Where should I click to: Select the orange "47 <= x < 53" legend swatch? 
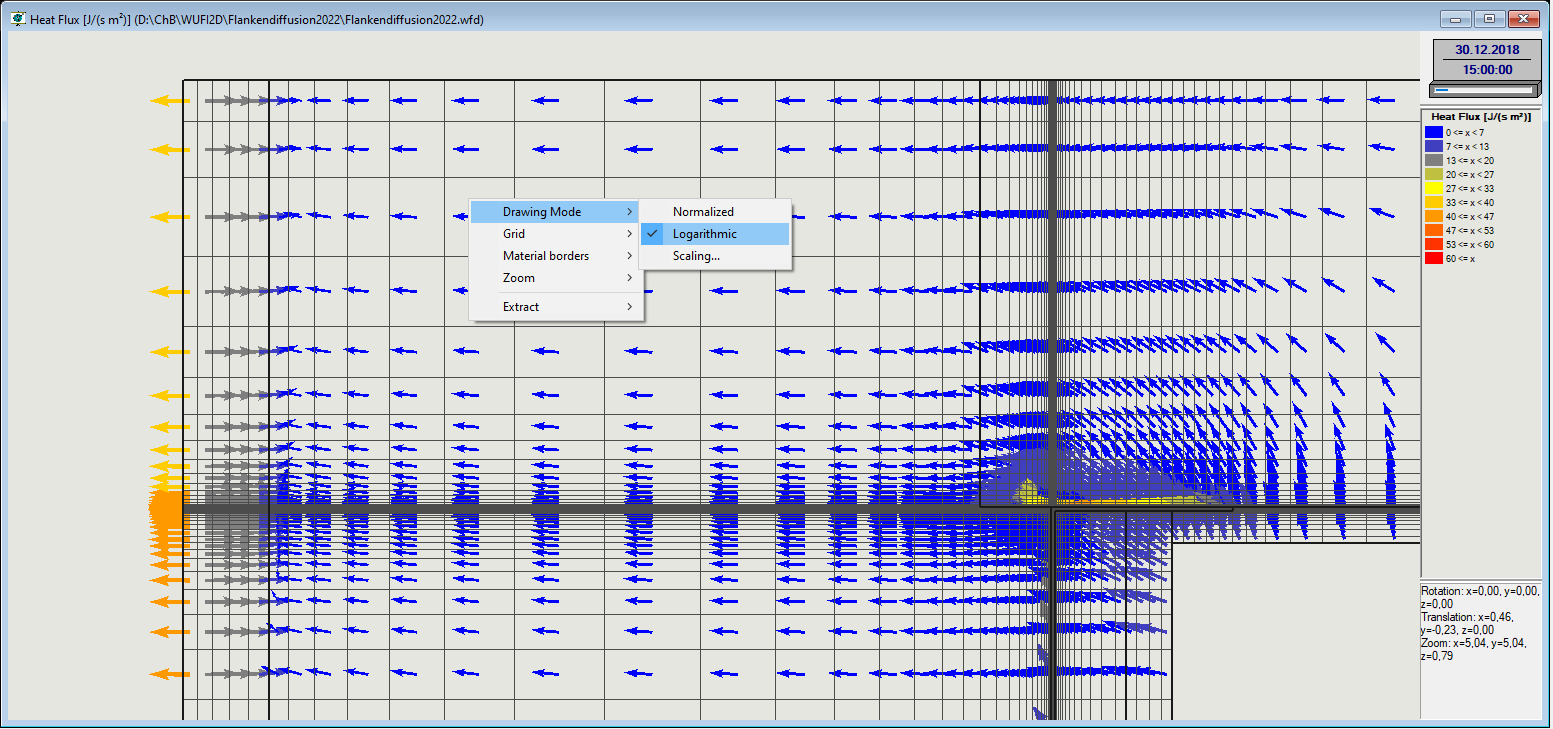pos(1434,230)
